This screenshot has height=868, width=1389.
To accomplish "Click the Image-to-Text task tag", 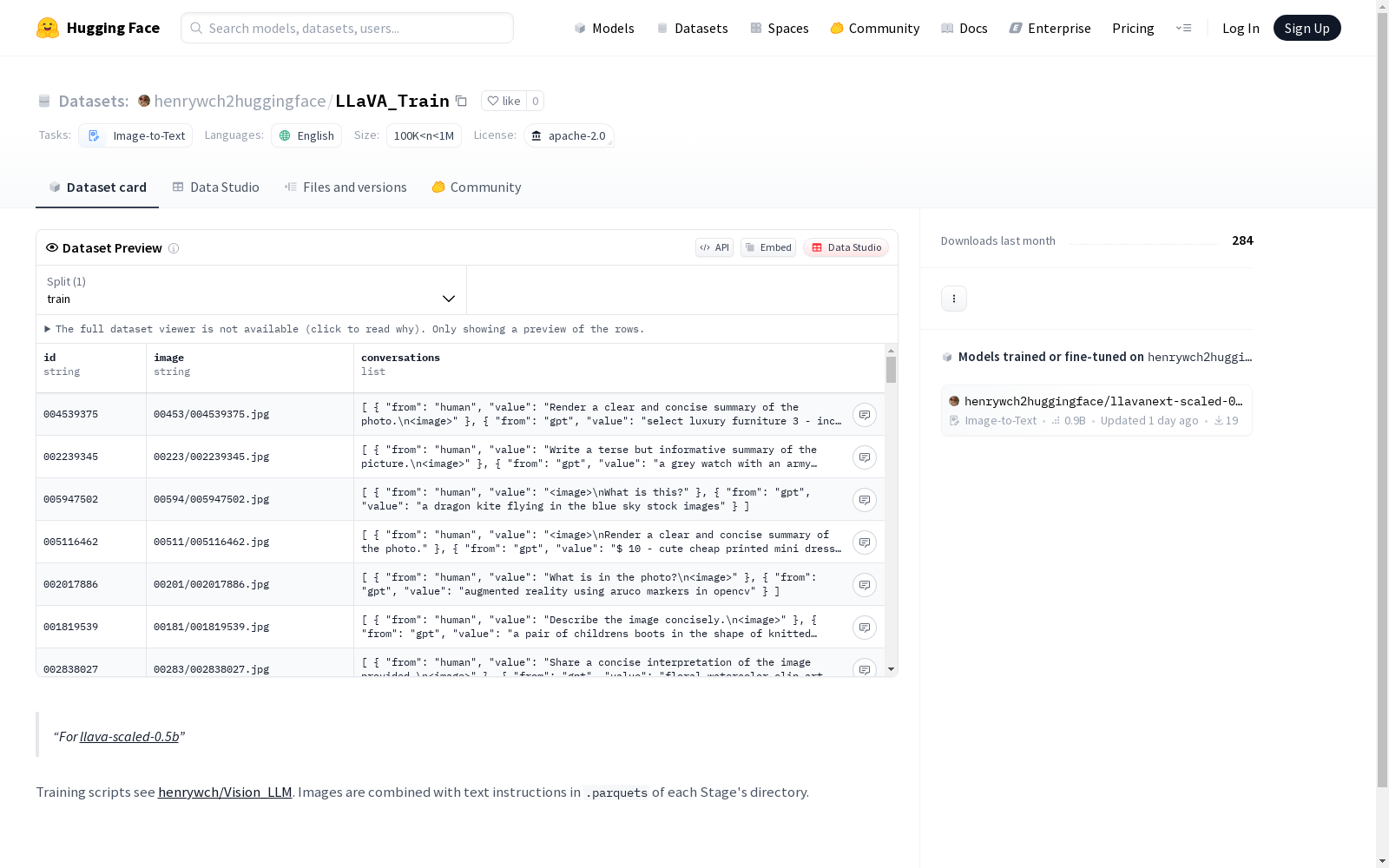I will point(136,135).
